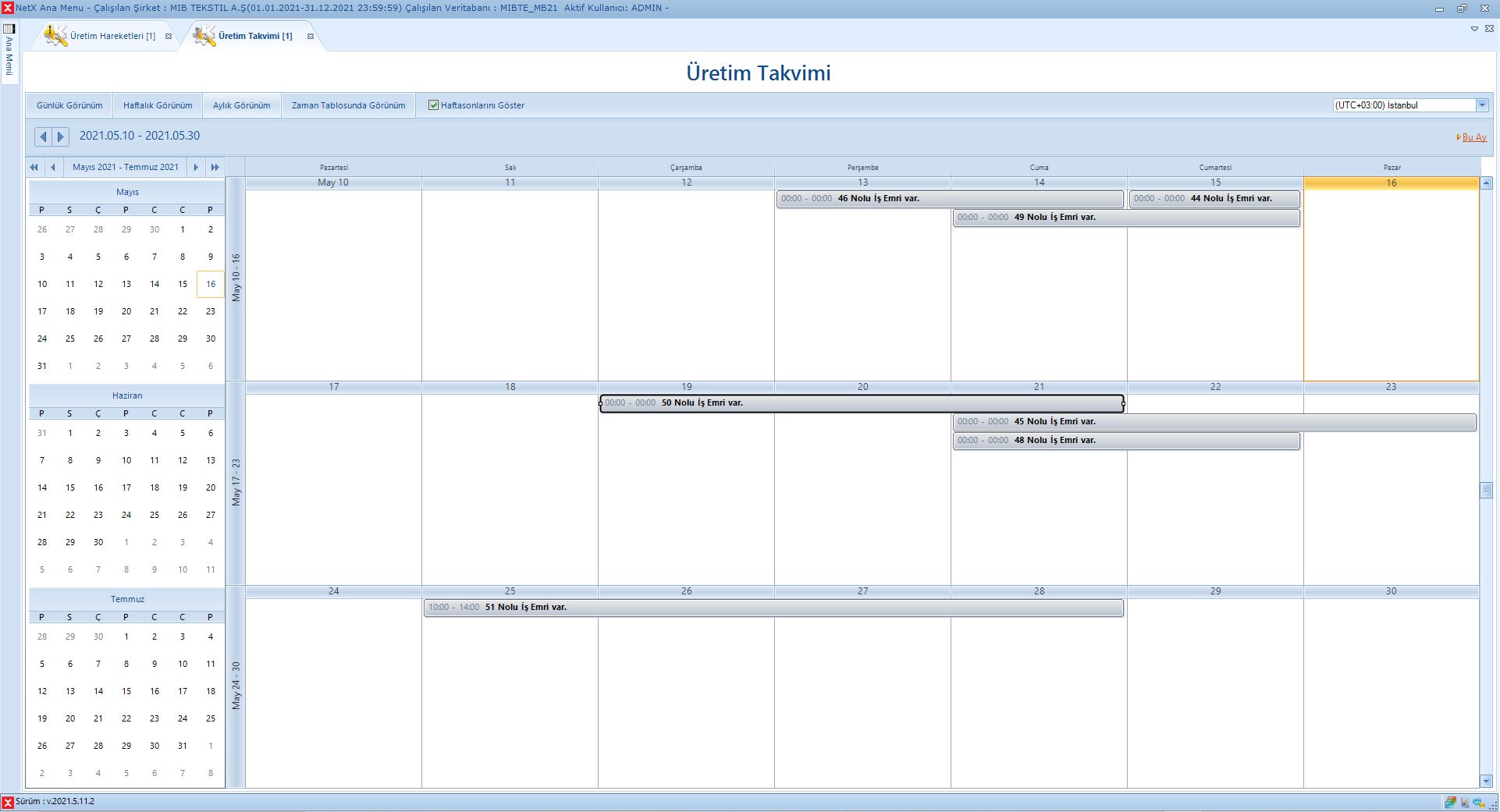Open Zaman Tablosunda Görünüm

(x=348, y=105)
